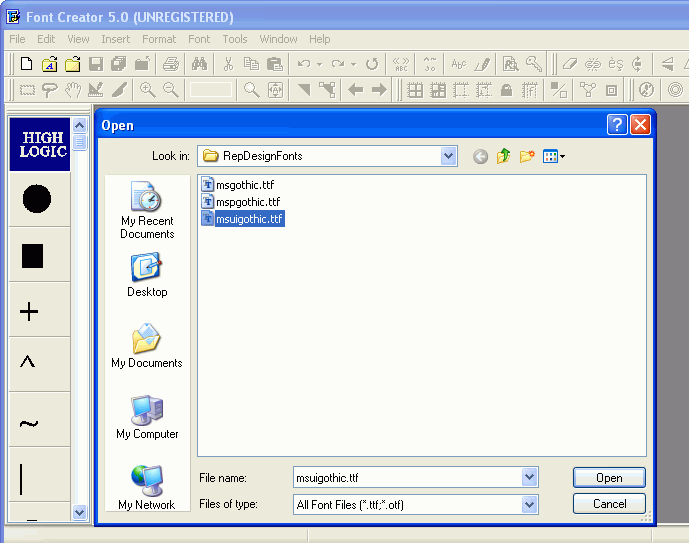Click the Open button
The height and width of the screenshot is (543, 689).
pyautogui.click(x=609, y=478)
